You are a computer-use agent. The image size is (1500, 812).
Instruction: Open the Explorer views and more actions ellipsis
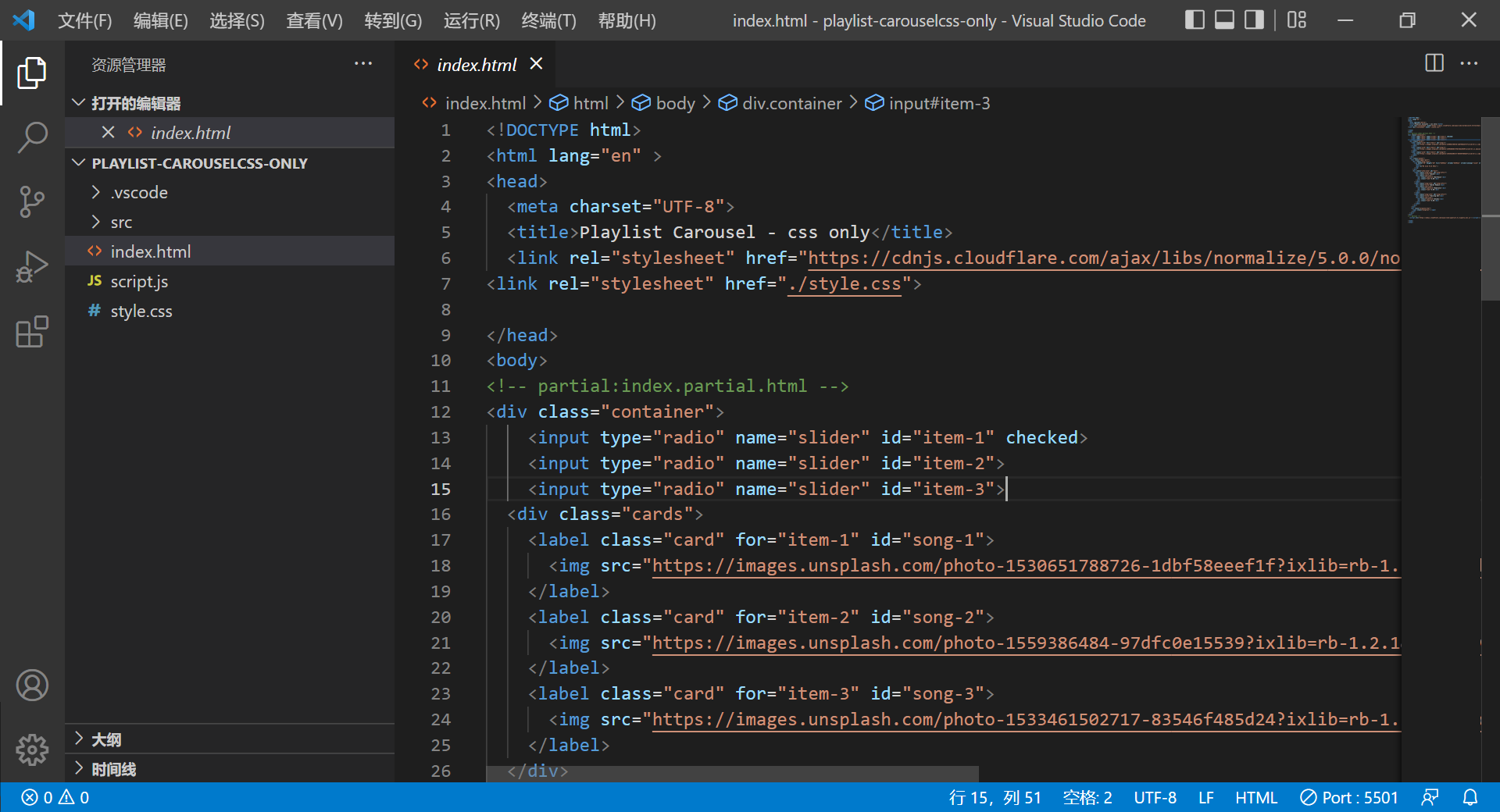point(363,64)
